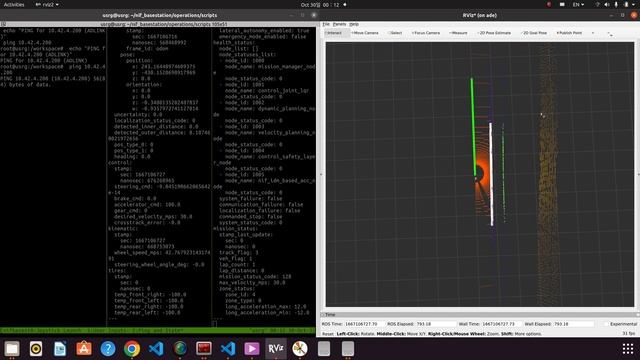Activate the Publish Point tool
Viewport: 640px width, 360px height.
(x=569, y=33)
